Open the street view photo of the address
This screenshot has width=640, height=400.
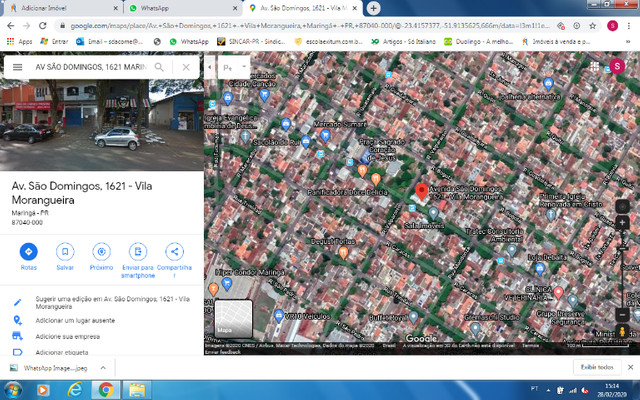(102, 124)
